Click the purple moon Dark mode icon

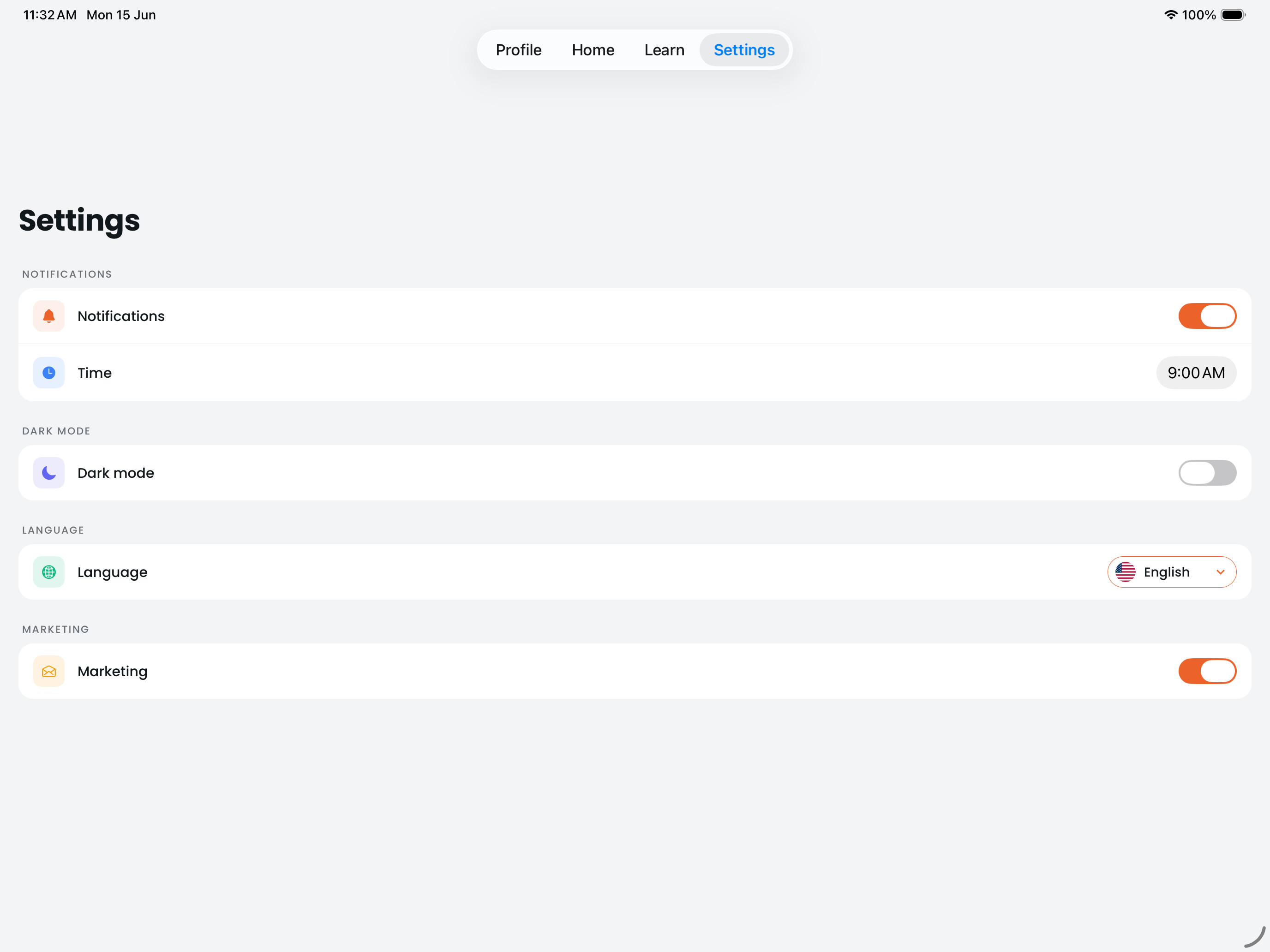tap(49, 473)
